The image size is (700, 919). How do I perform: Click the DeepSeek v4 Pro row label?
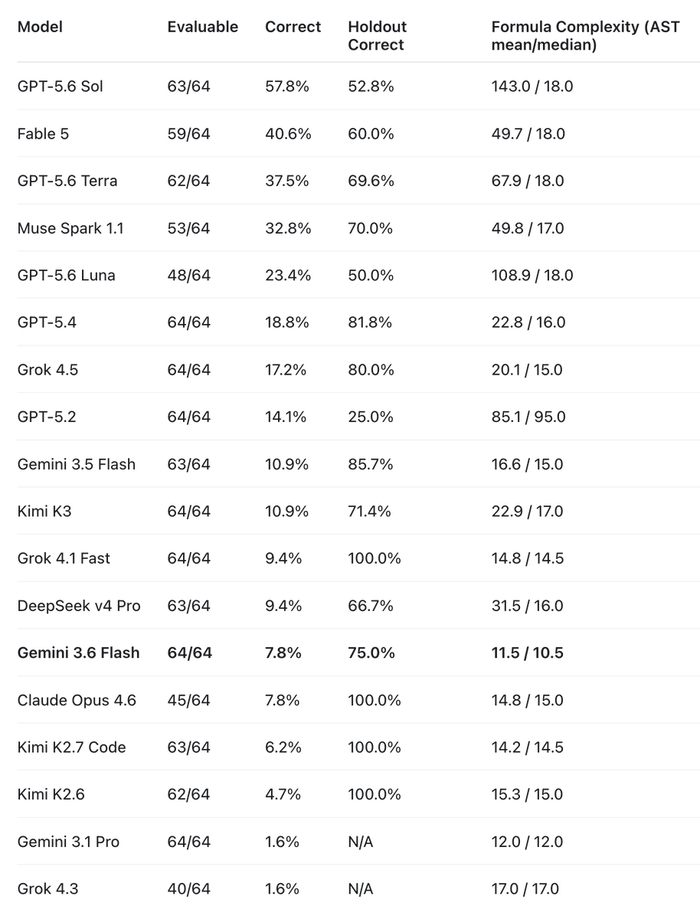pos(79,606)
